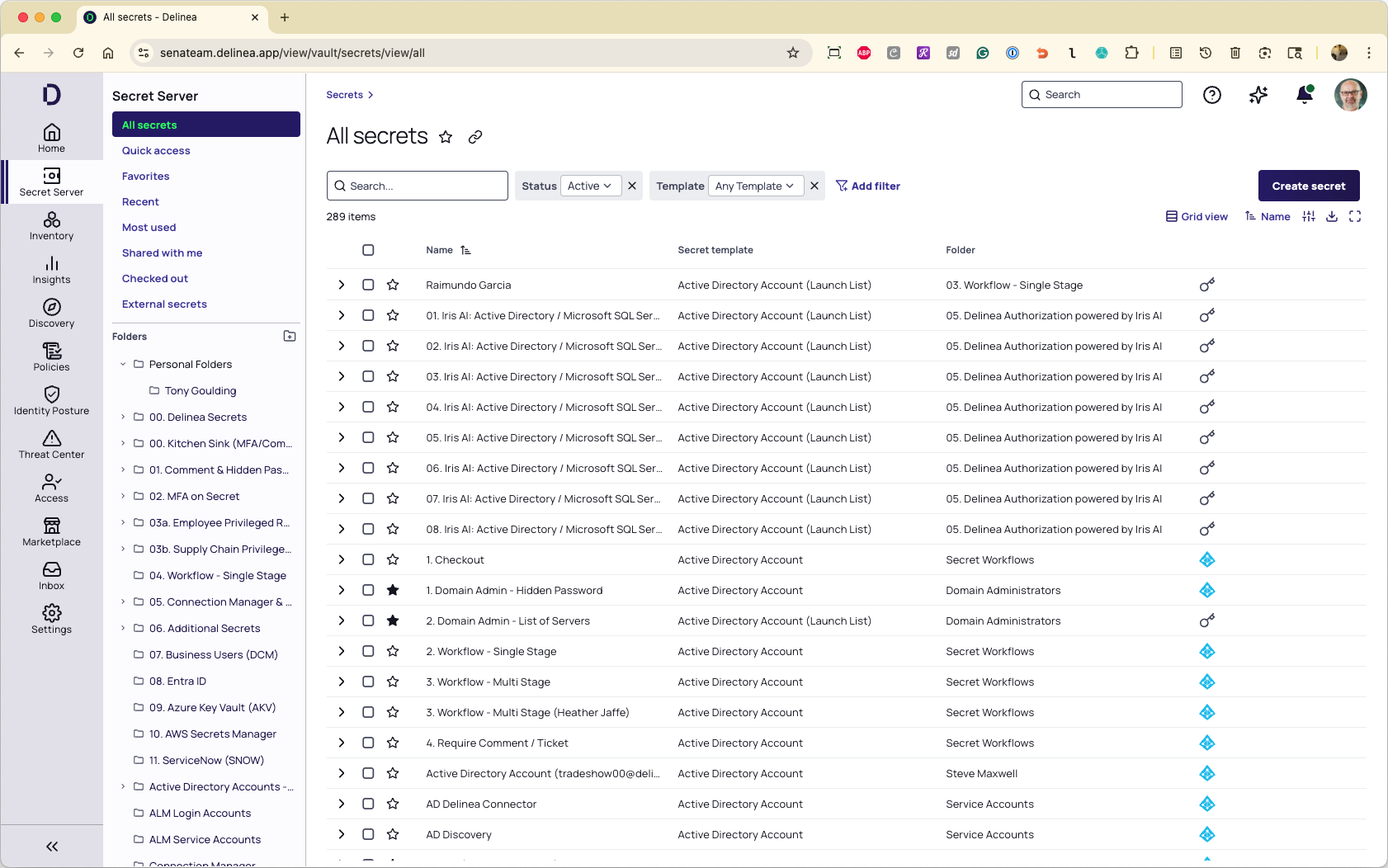Expand the 02. MFA on Secret folder
This screenshot has width=1388, height=868.
pyautogui.click(x=123, y=496)
